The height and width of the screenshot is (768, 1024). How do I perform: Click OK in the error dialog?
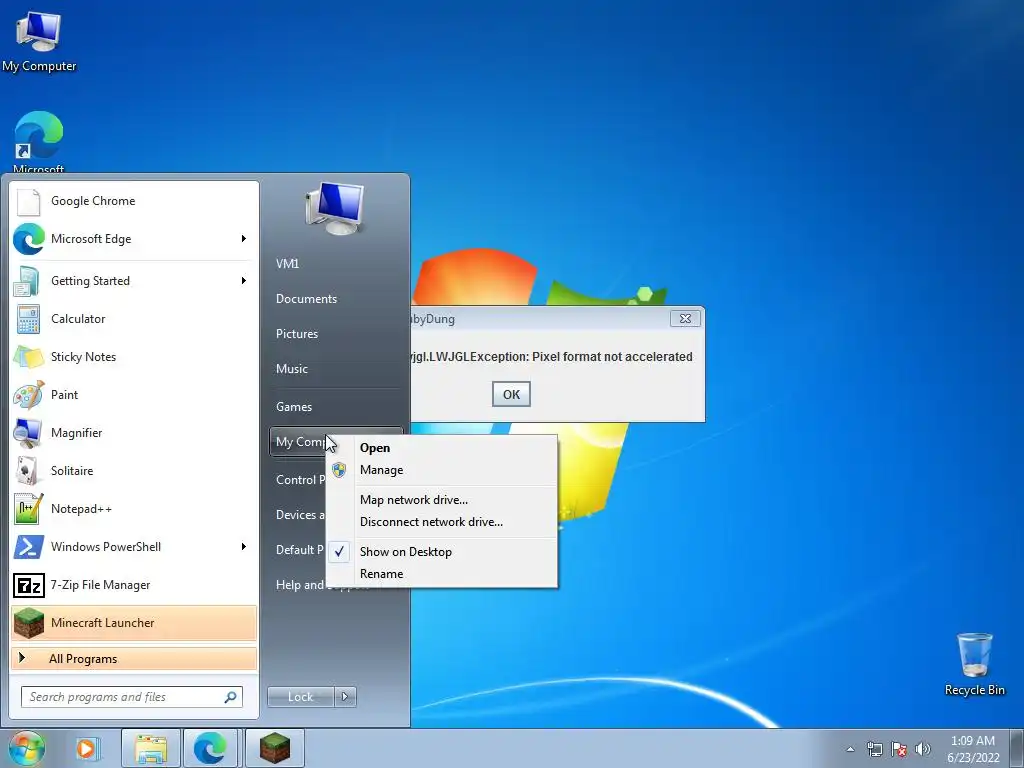[511, 394]
